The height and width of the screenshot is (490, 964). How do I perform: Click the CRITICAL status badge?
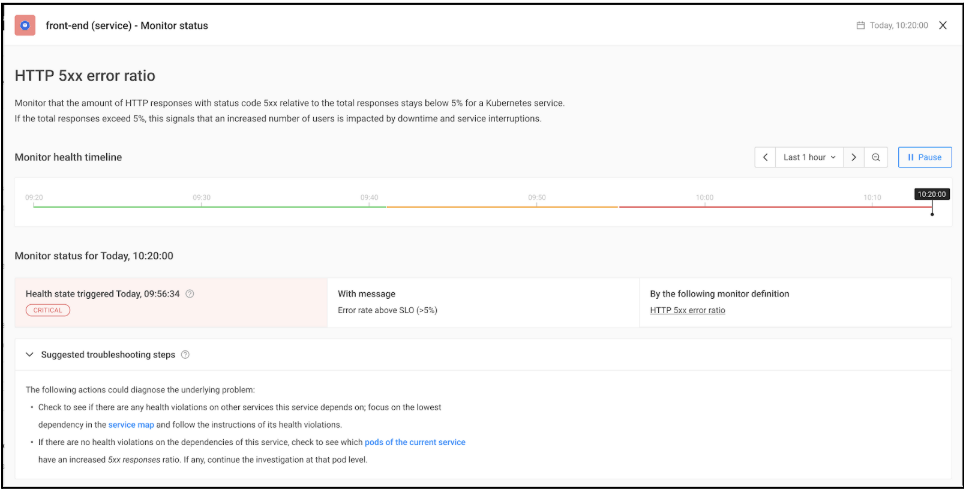coord(48,310)
